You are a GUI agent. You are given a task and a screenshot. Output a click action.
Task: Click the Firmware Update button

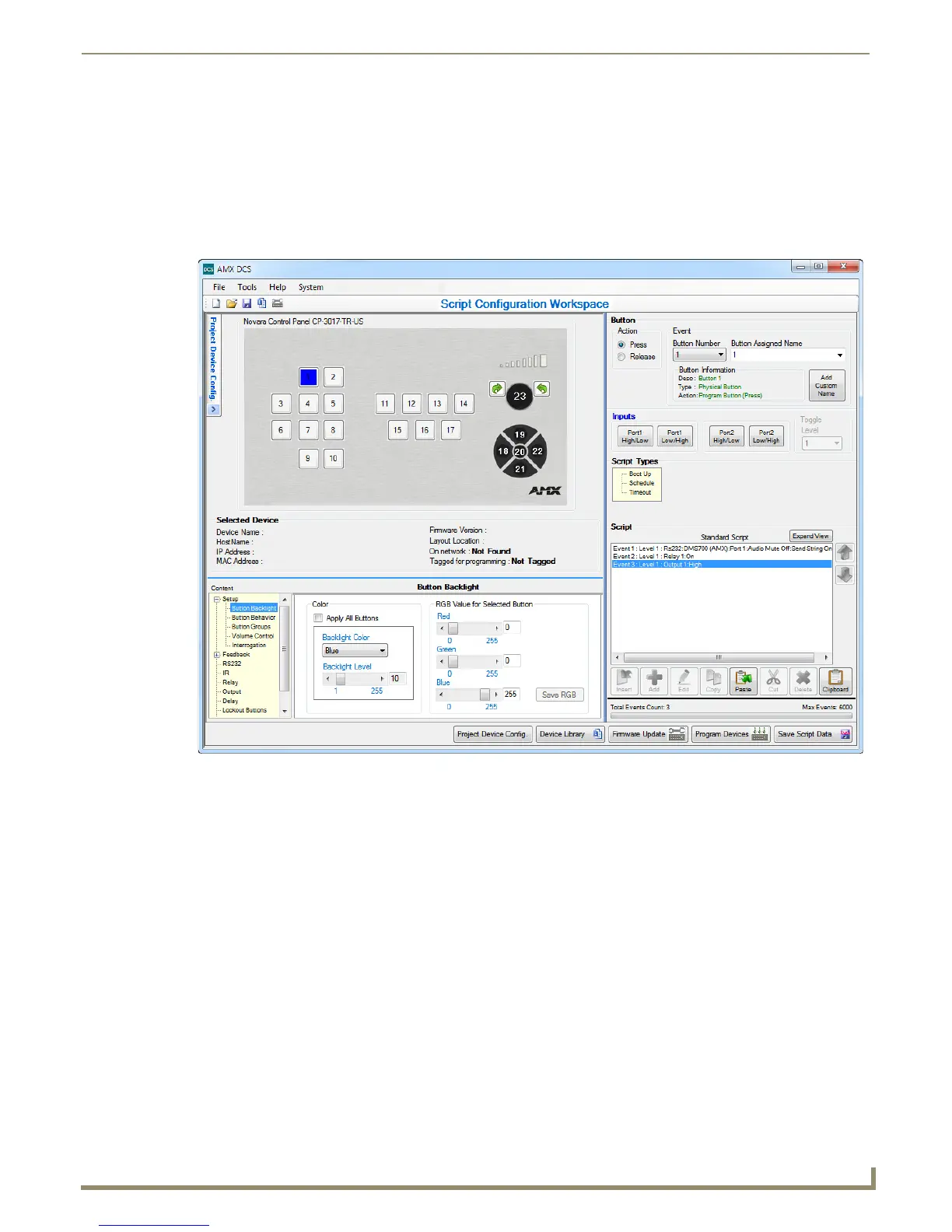tap(648, 734)
